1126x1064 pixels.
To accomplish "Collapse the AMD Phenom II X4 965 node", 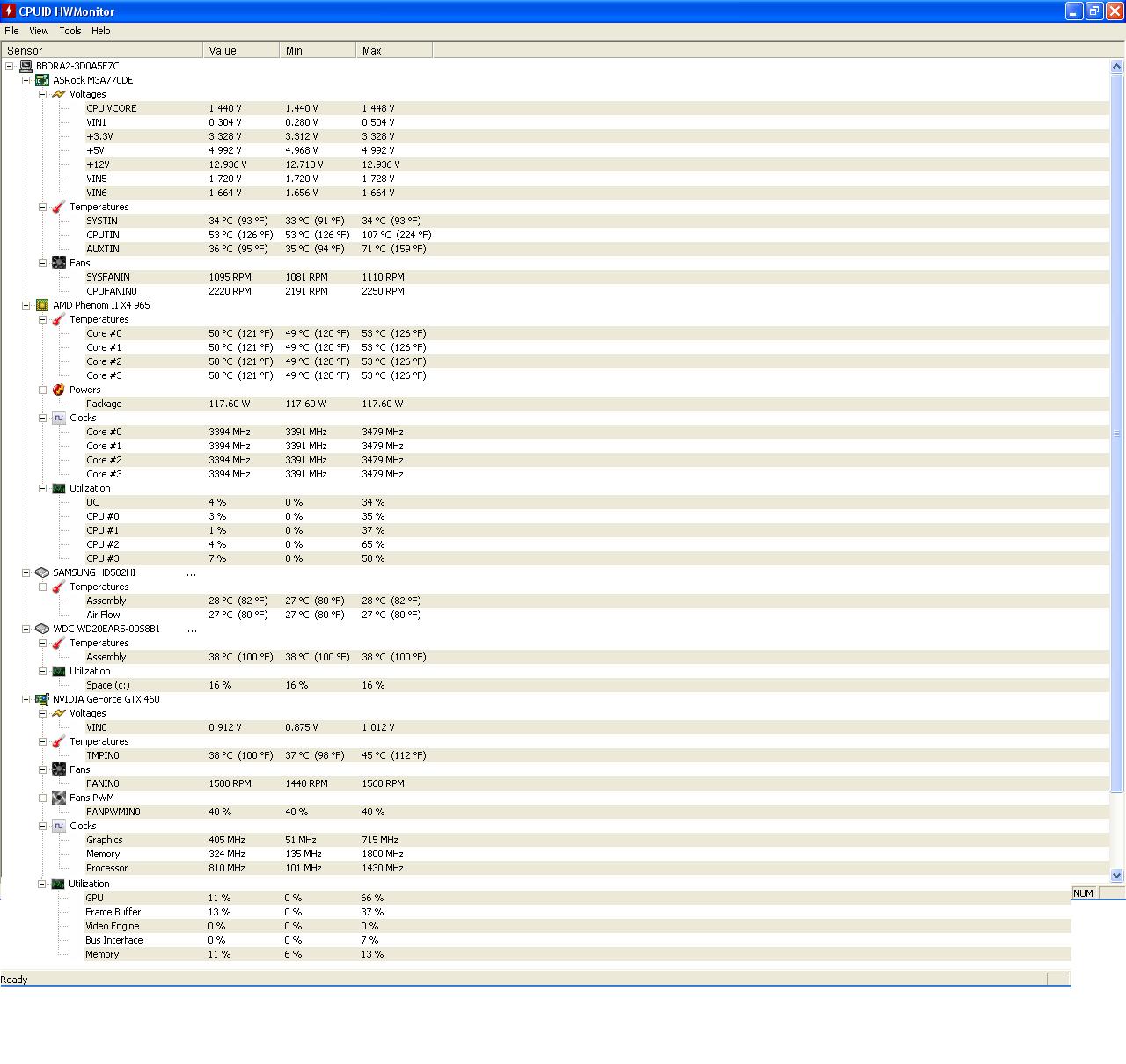I will (26, 305).
